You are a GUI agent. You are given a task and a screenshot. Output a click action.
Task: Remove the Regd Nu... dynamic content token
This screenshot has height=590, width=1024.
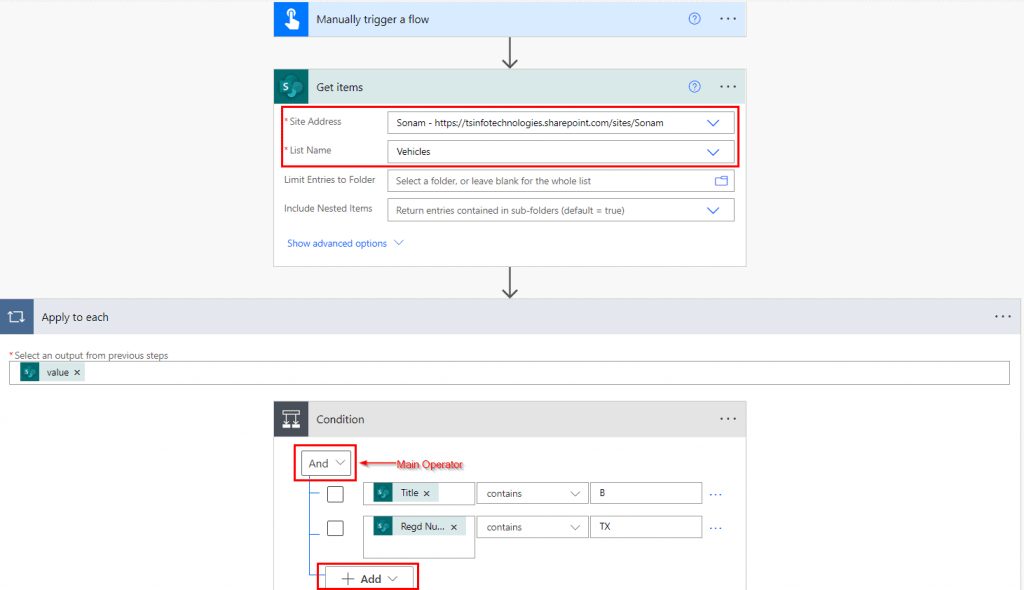454,527
